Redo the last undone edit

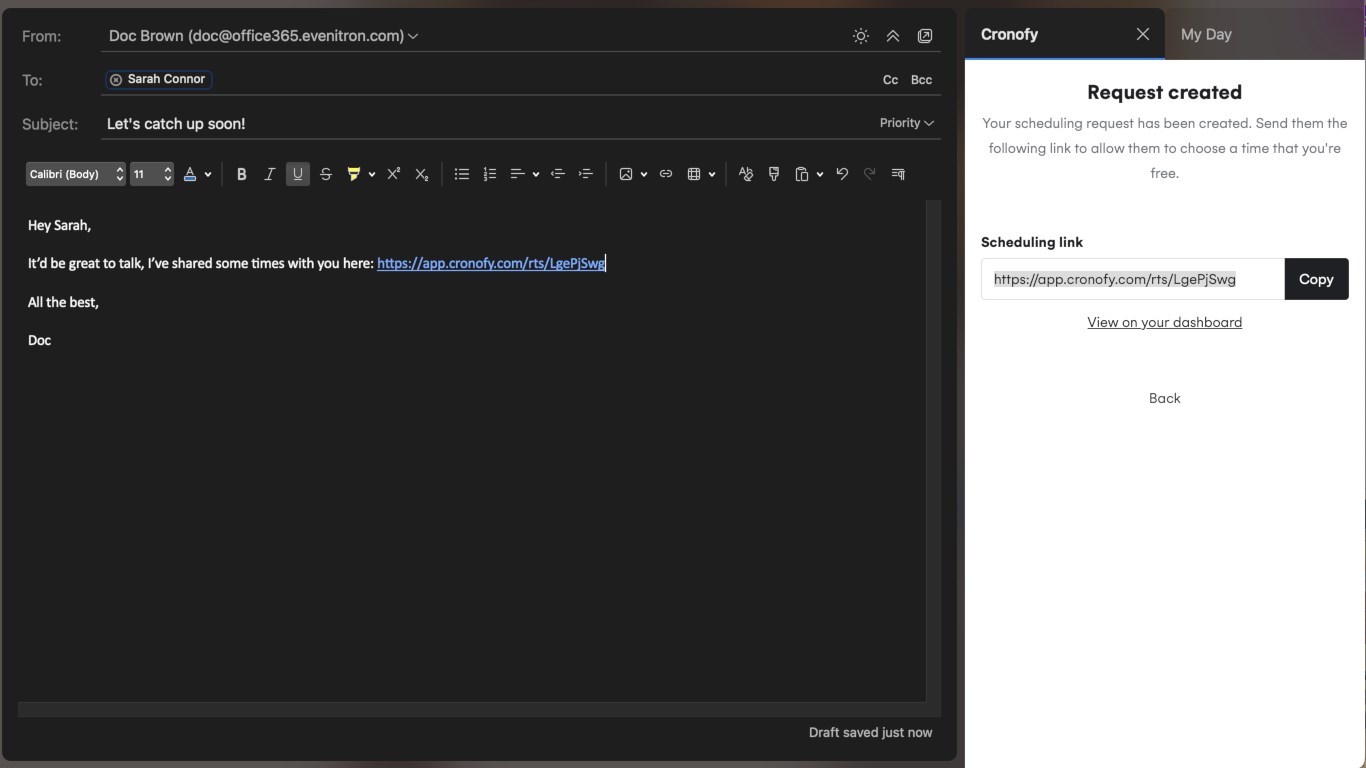coord(870,174)
